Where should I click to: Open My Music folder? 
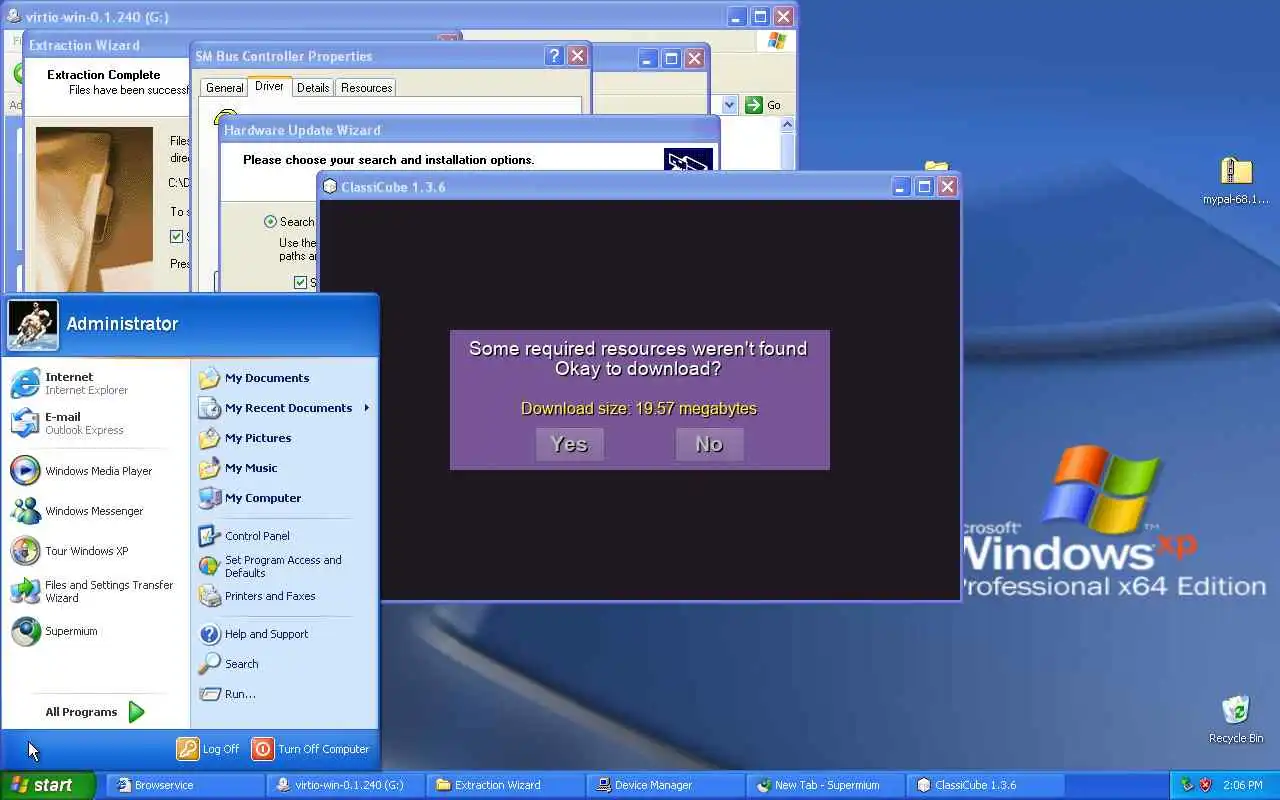click(284, 468)
